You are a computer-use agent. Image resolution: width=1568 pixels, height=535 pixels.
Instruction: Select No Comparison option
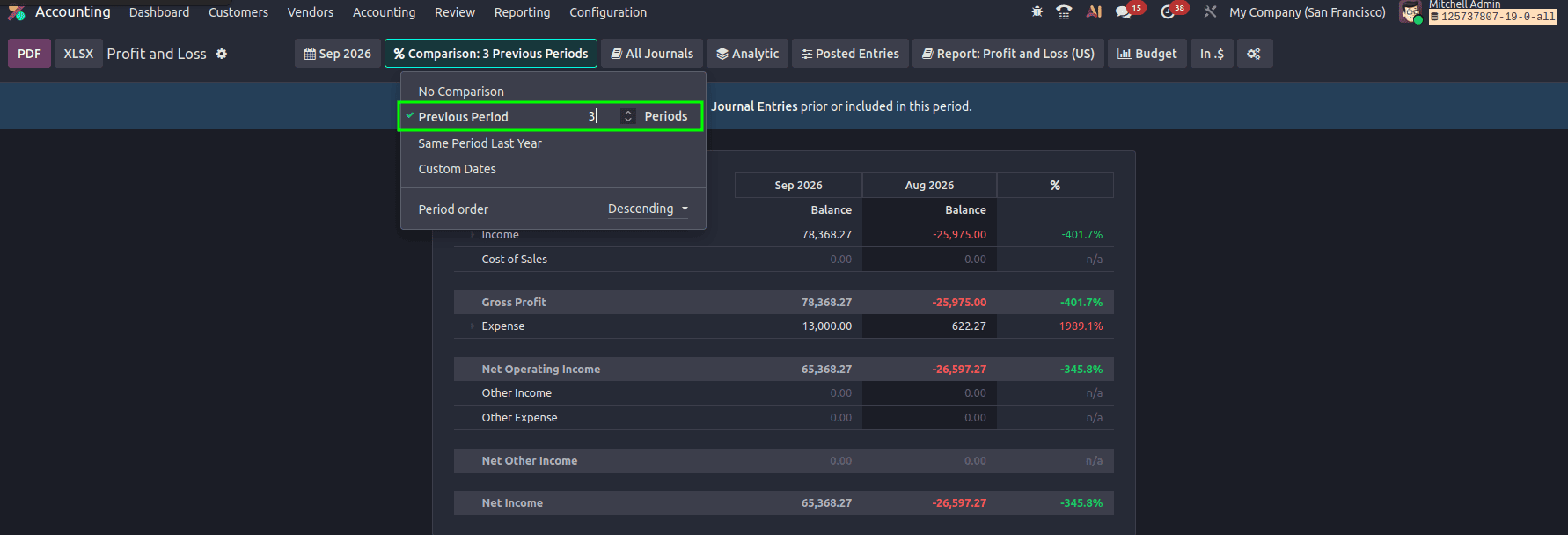(461, 92)
